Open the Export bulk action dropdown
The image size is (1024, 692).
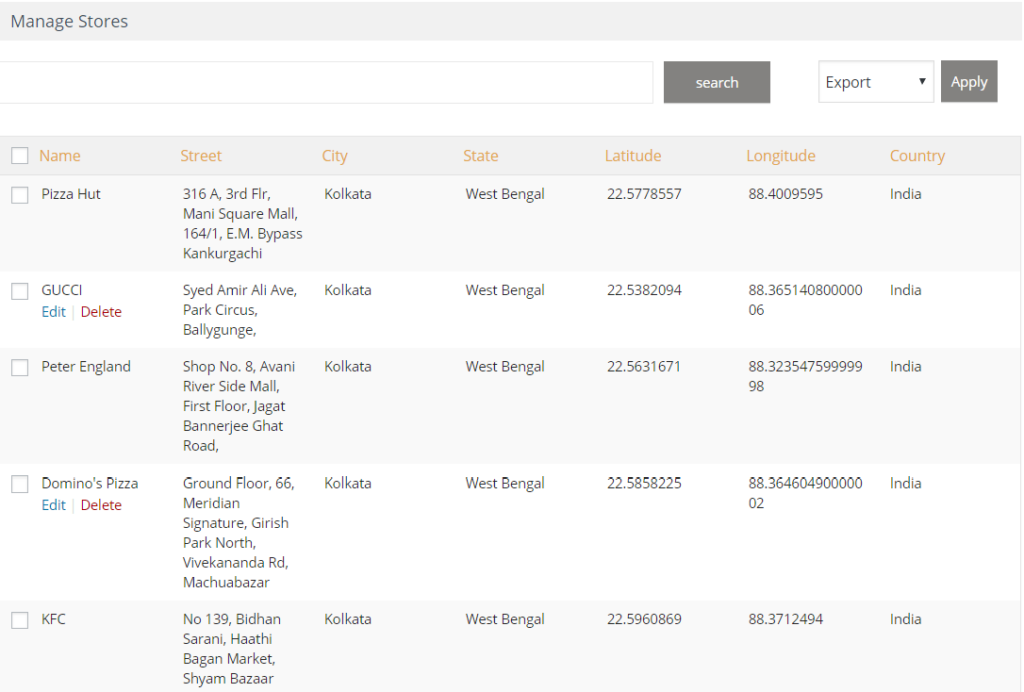click(x=876, y=82)
